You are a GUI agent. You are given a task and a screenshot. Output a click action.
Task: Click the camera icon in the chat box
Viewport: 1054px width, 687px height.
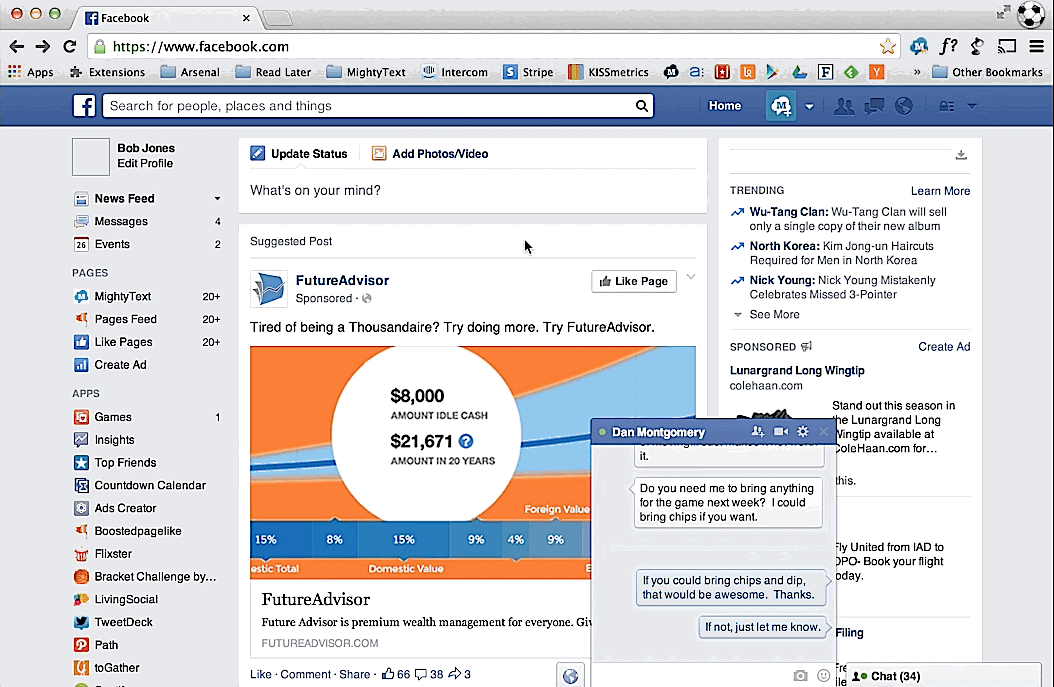[800, 676]
